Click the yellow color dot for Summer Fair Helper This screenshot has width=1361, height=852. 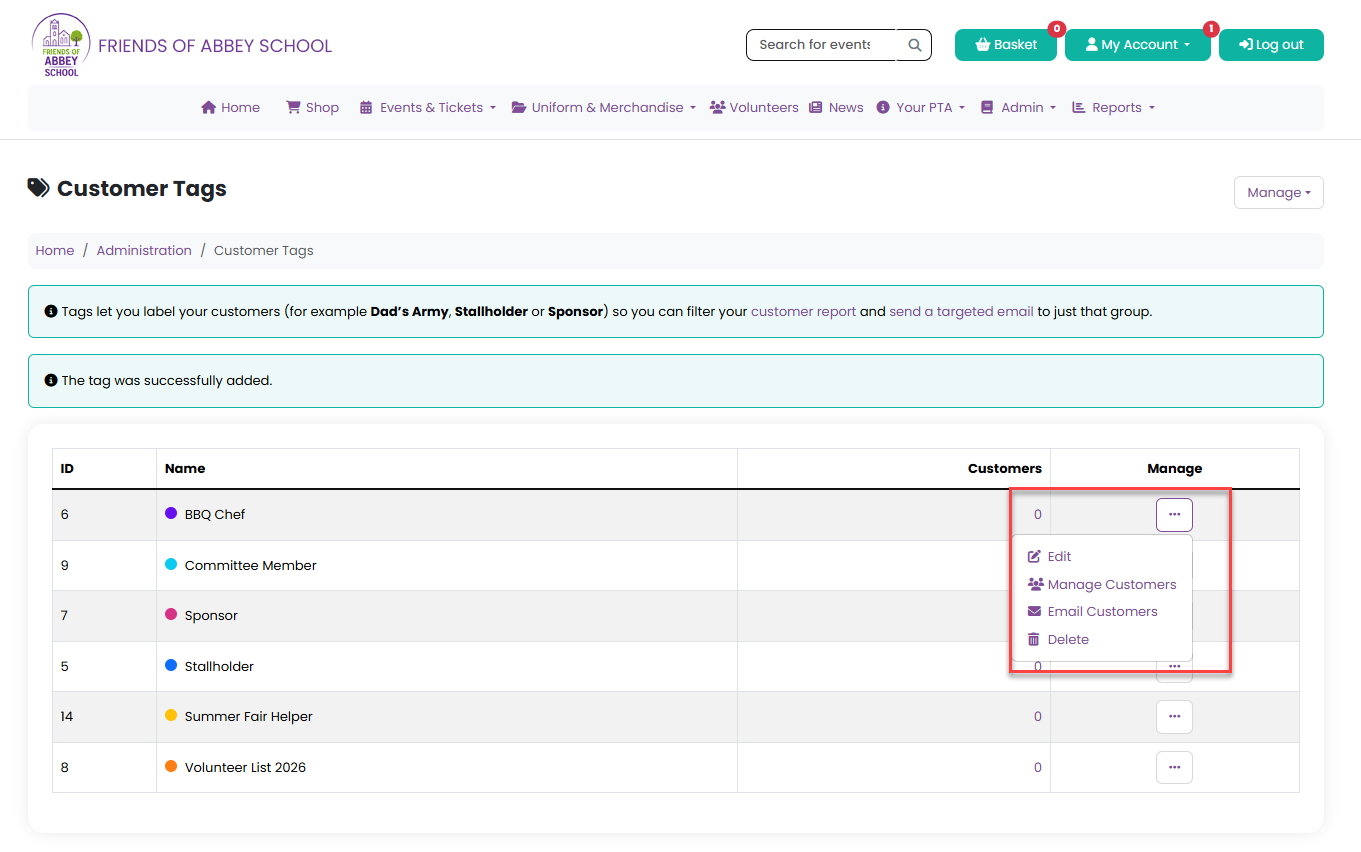click(171, 716)
